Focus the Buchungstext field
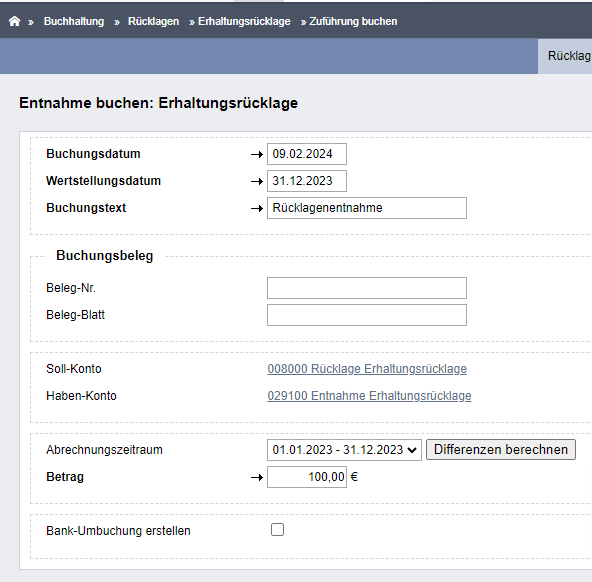The height and width of the screenshot is (582, 592). point(367,208)
